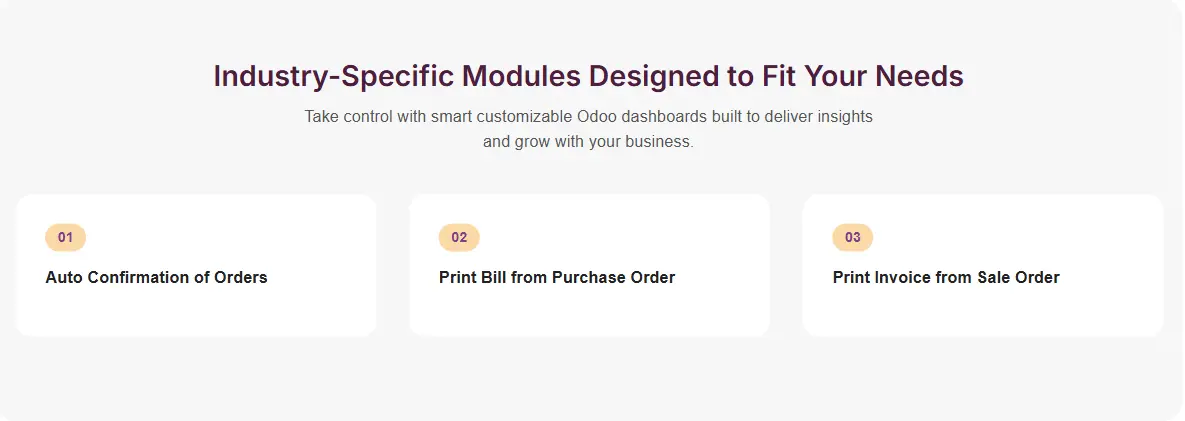Click 'and grow with your business' text
The height and width of the screenshot is (421, 1185).
[588, 141]
